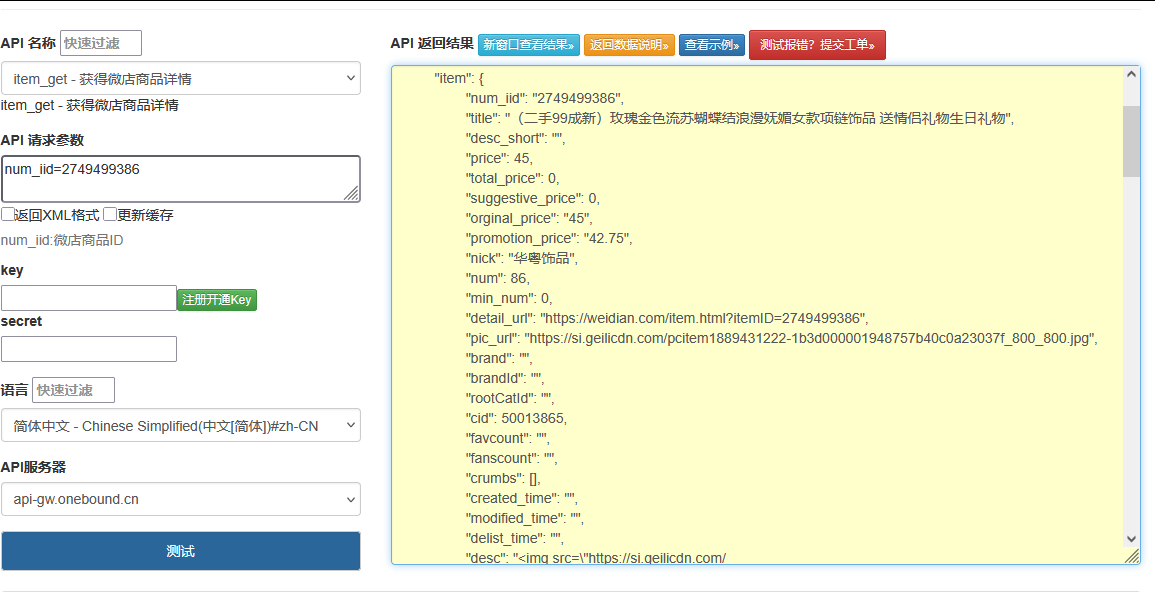Click 注册开通Key green button
The image size is (1155, 592).
(x=217, y=299)
